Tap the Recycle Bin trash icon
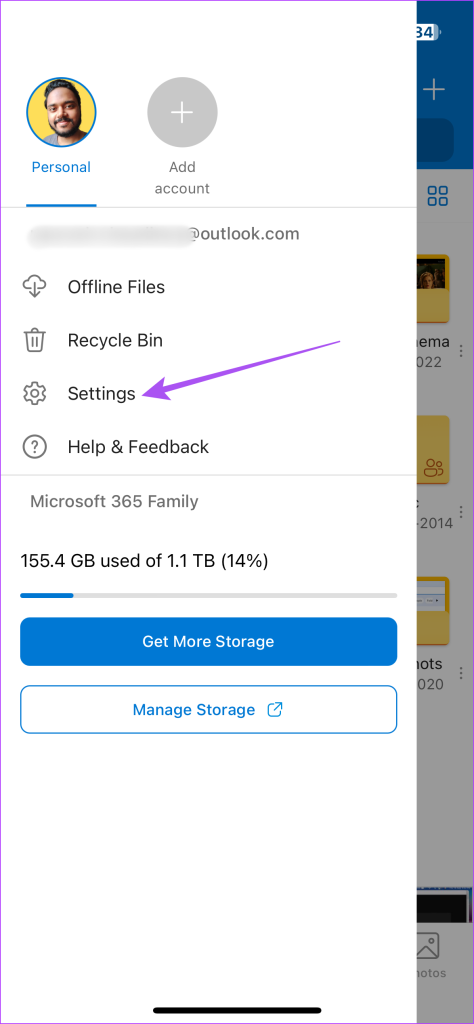 34,340
